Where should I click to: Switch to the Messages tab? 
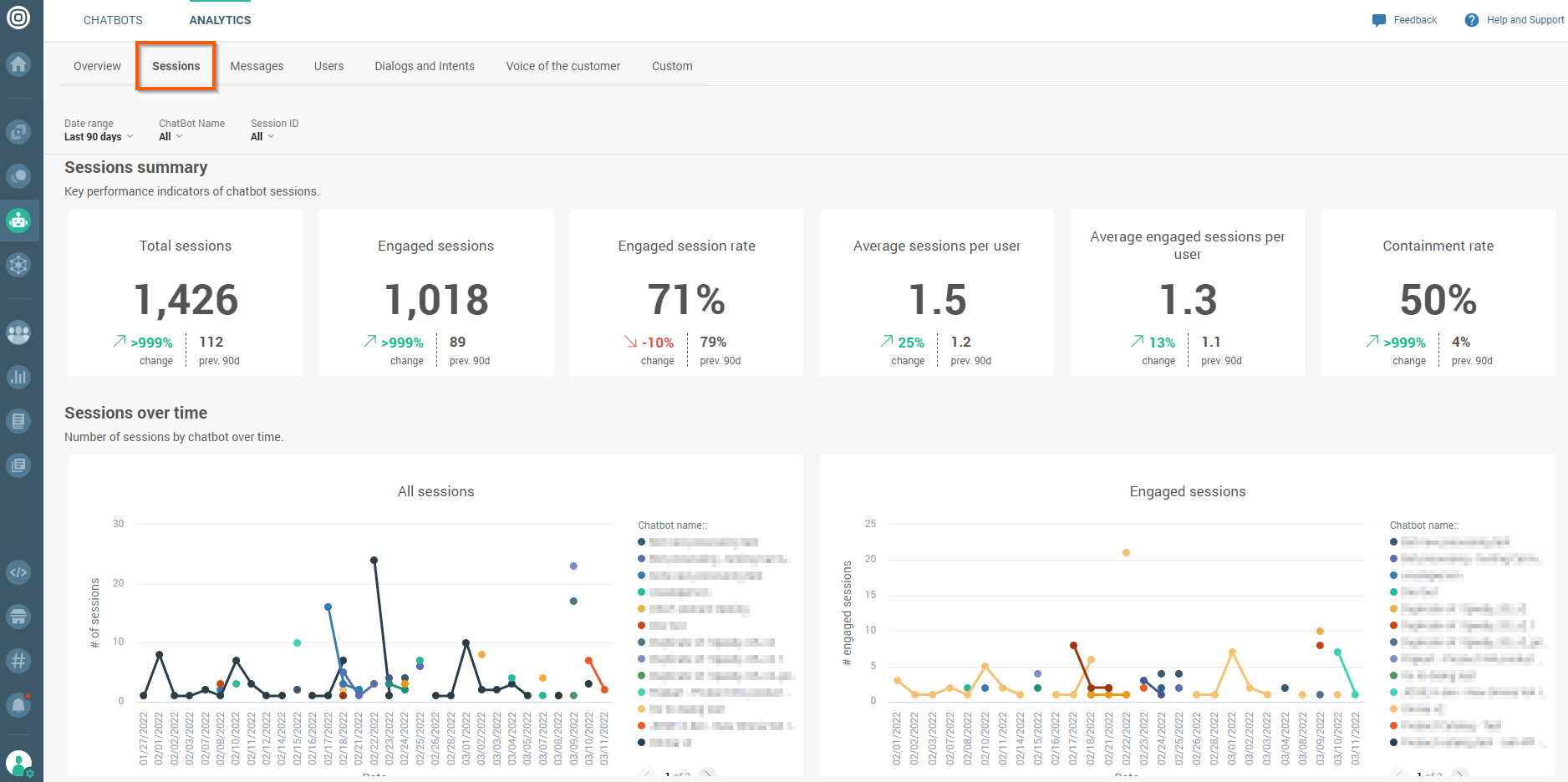coord(257,65)
